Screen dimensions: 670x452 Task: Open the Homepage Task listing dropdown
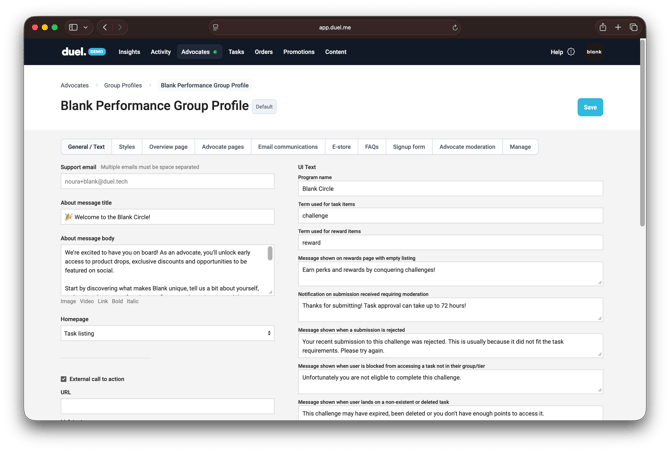(x=167, y=333)
